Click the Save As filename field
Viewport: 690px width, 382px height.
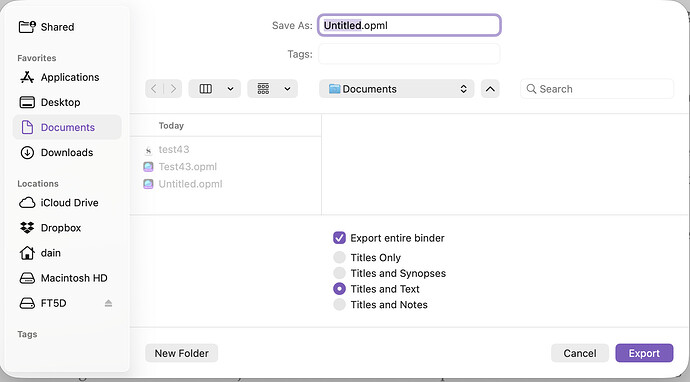tap(409, 25)
